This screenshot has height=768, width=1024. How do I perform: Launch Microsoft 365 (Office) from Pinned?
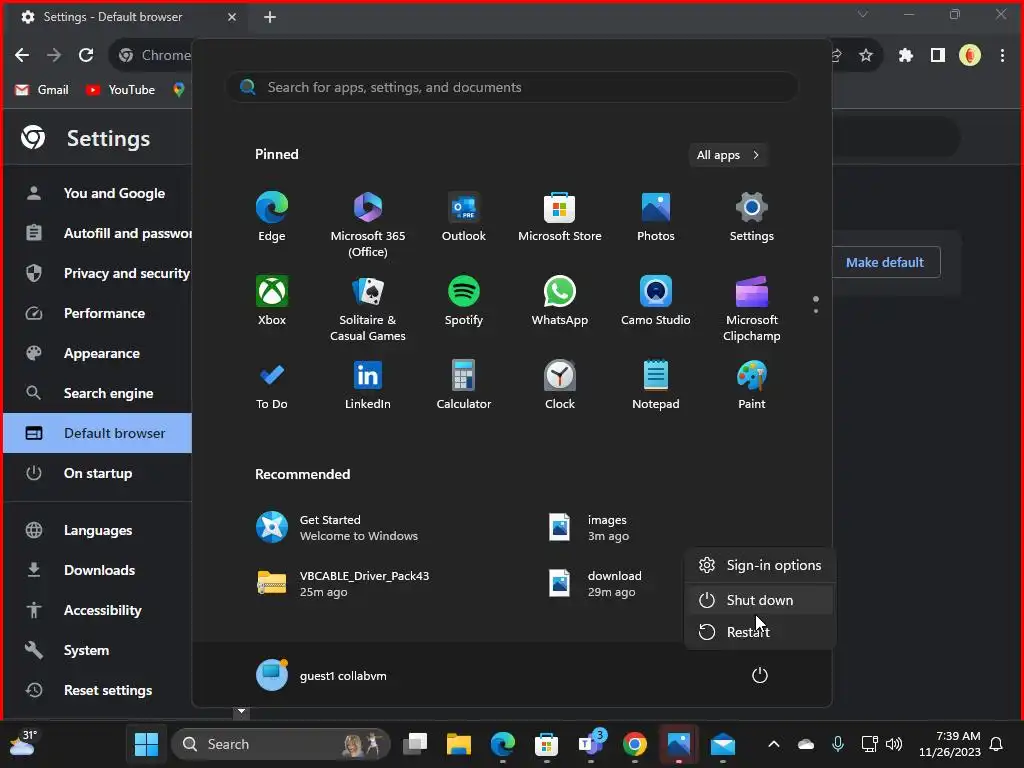(x=368, y=225)
